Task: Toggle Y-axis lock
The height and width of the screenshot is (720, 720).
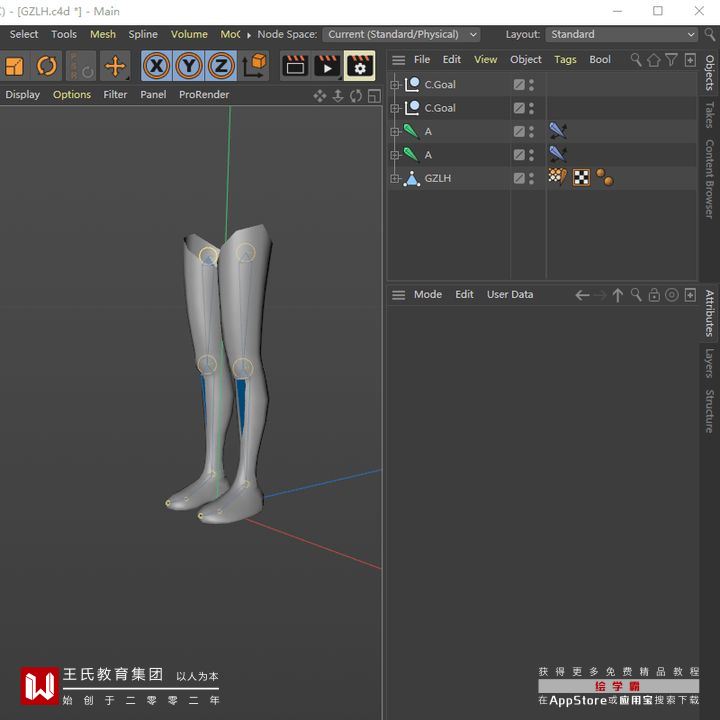Action: click(188, 66)
